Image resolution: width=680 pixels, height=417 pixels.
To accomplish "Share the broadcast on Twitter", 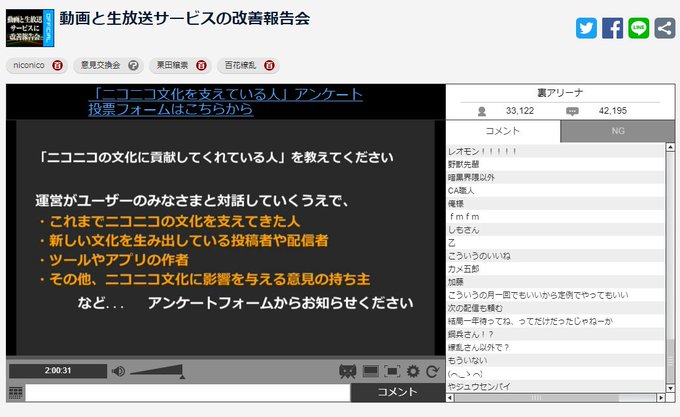I will point(586,28).
